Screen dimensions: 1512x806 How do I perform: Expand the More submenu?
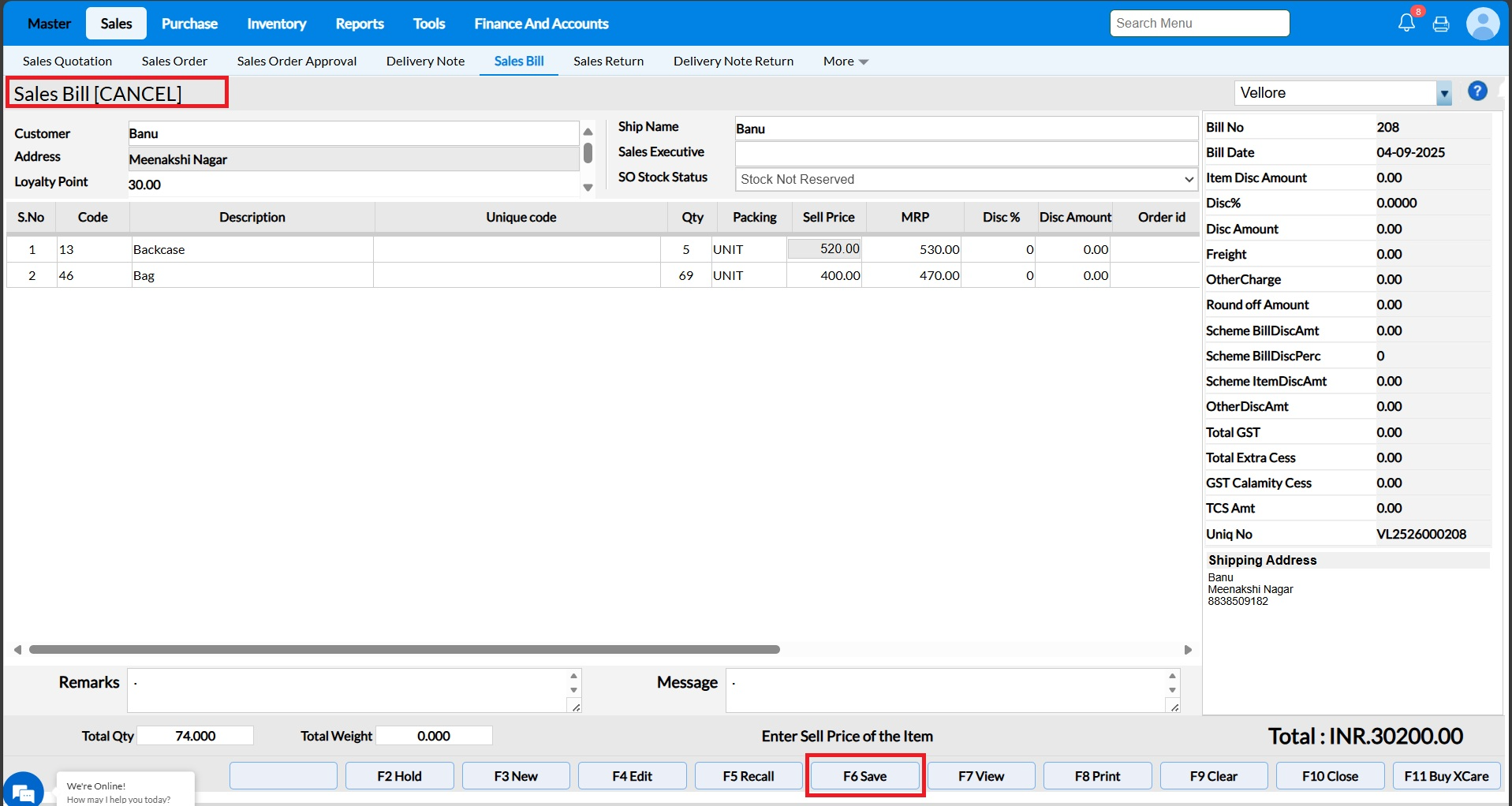[846, 62]
